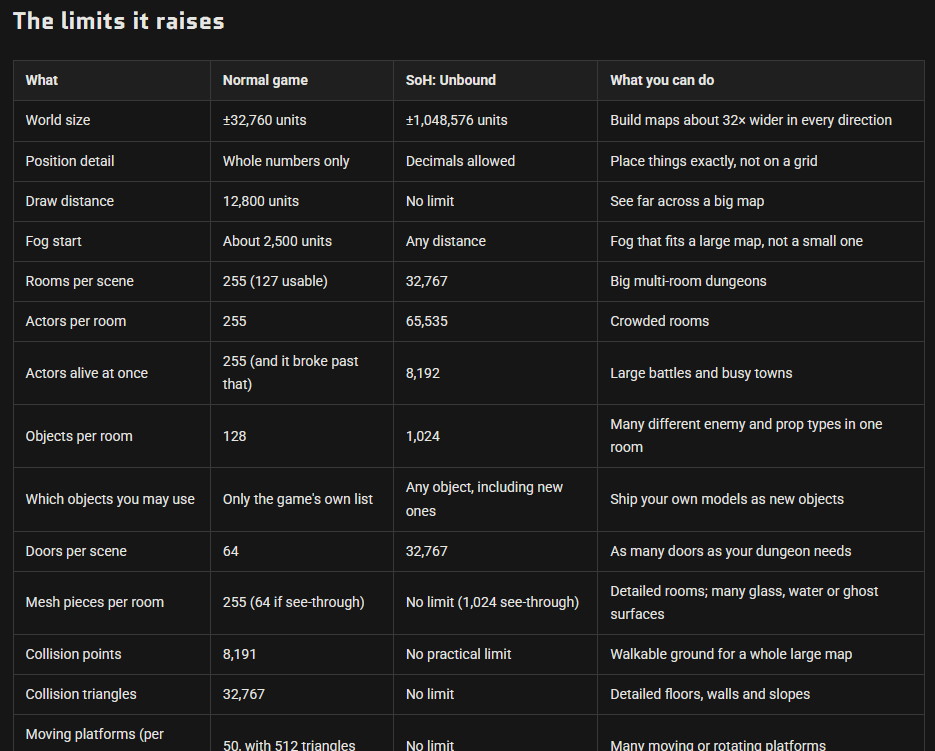935x751 pixels.
Task: Select the 'What you can do' column header
Action: pos(662,80)
